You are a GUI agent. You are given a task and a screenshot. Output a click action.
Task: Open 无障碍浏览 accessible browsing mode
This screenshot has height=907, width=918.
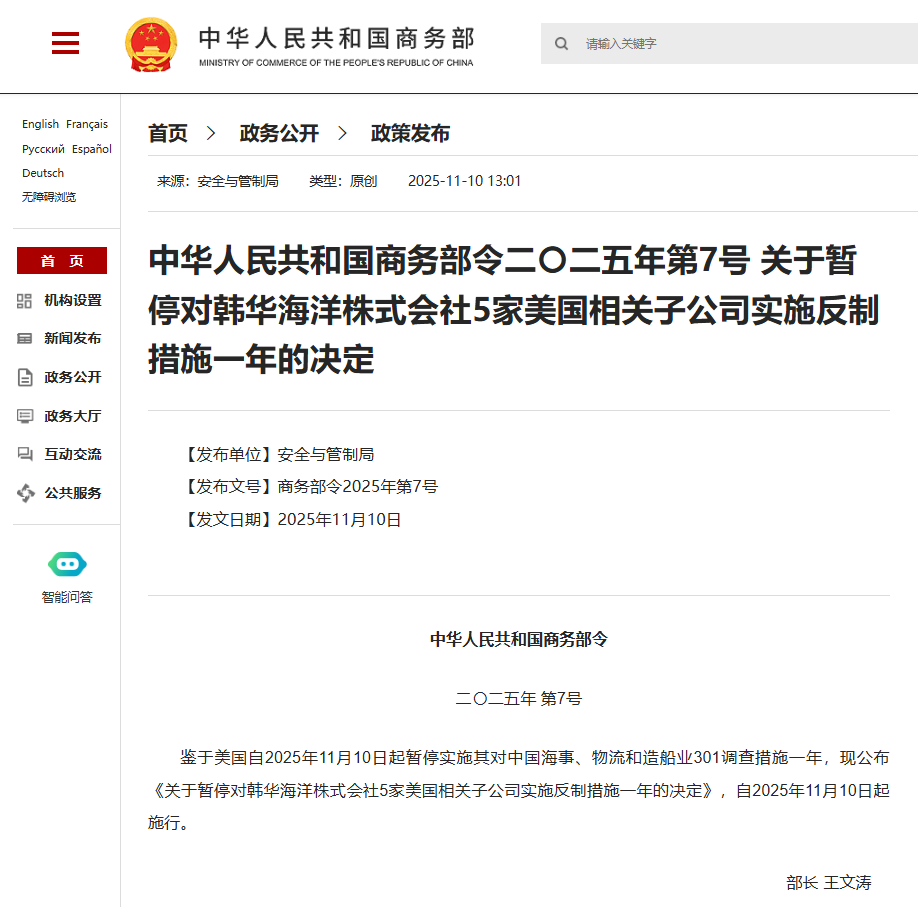(x=48, y=196)
